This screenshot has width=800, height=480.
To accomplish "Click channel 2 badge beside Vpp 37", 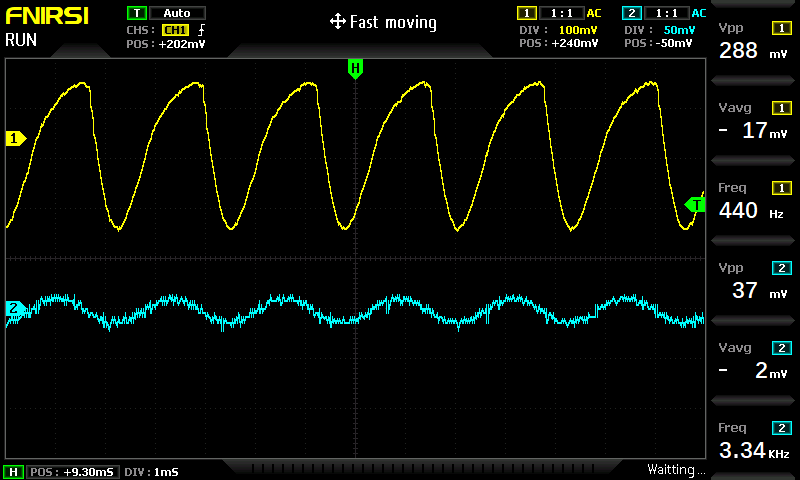I will pos(782,268).
